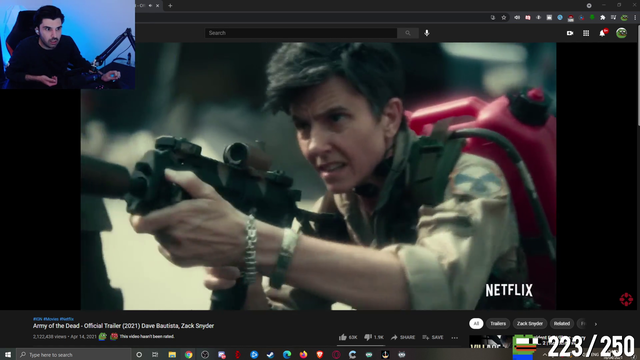640x360 pixels.
Task: Bookmark this page with the star icon
Action: [x=504, y=18]
